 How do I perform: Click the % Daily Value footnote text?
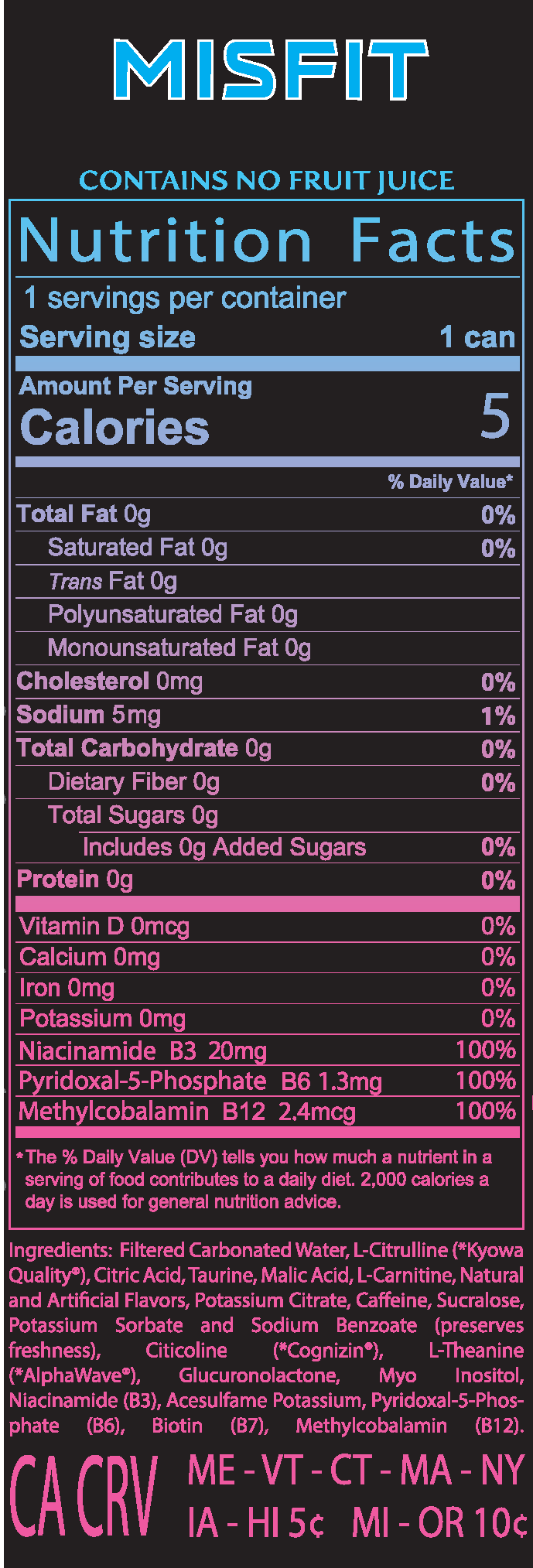[x=255, y=1179]
